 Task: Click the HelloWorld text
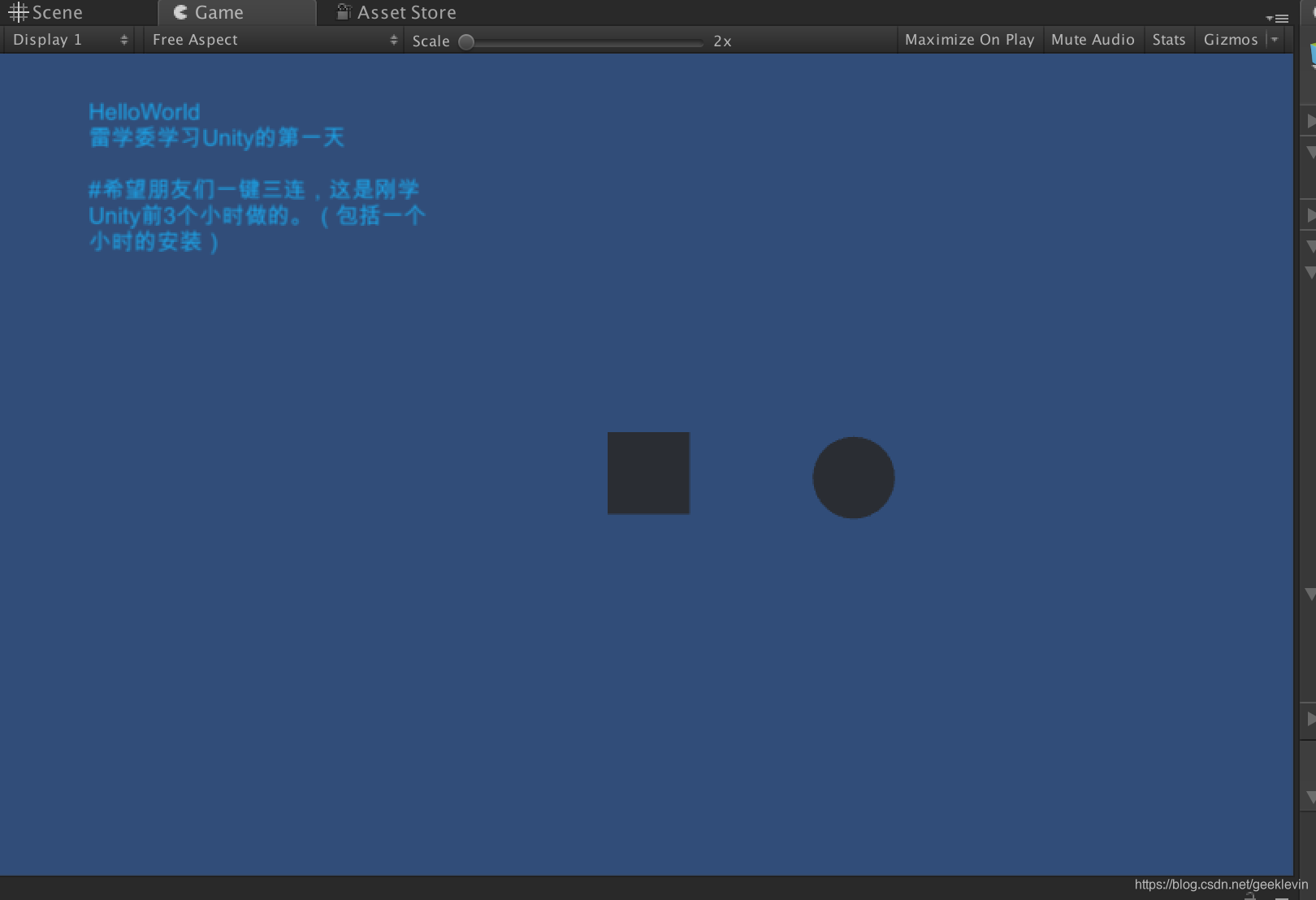(144, 112)
